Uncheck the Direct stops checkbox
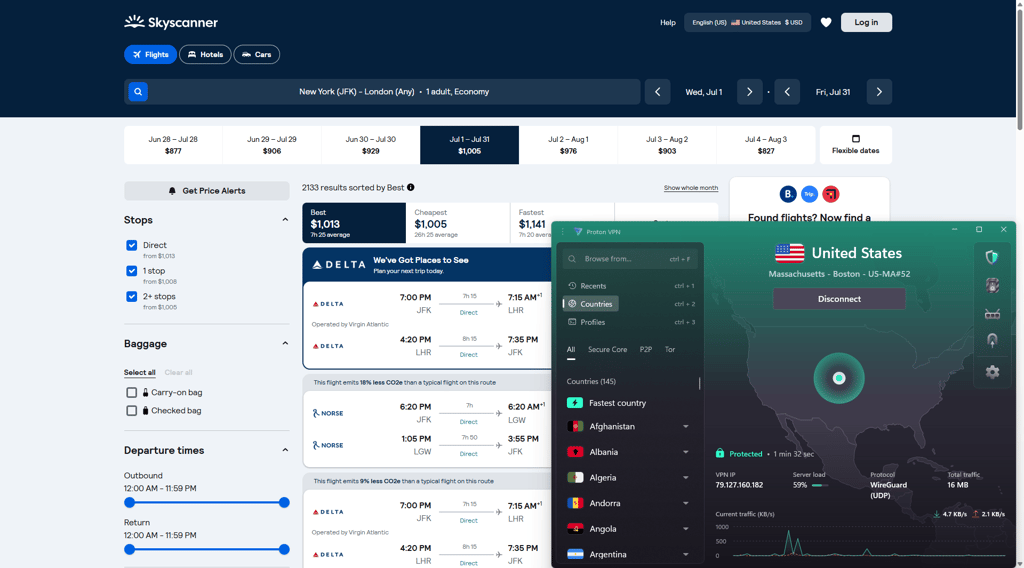 tap(131, 245)
